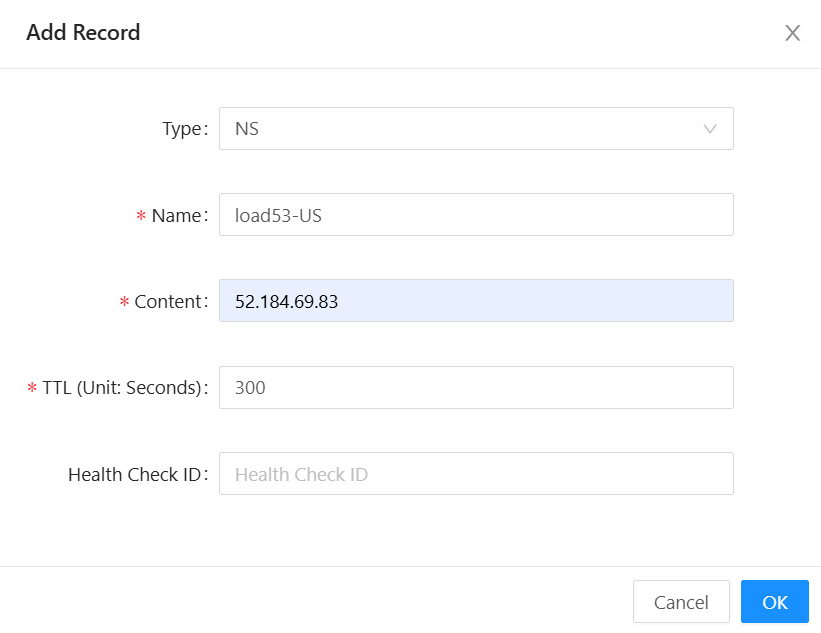Click the IP address 52.184.69.83 text
The height and width of the screenshot is (633, 821).
[x=286, y=301]
